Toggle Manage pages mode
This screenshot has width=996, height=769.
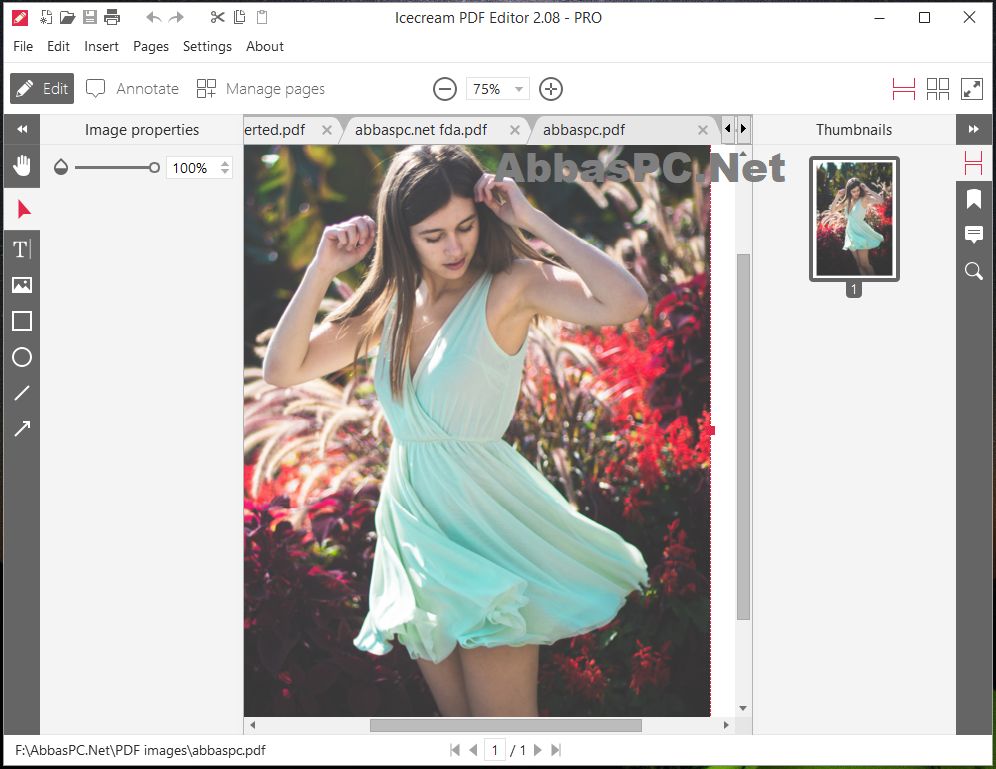[261, 89]
